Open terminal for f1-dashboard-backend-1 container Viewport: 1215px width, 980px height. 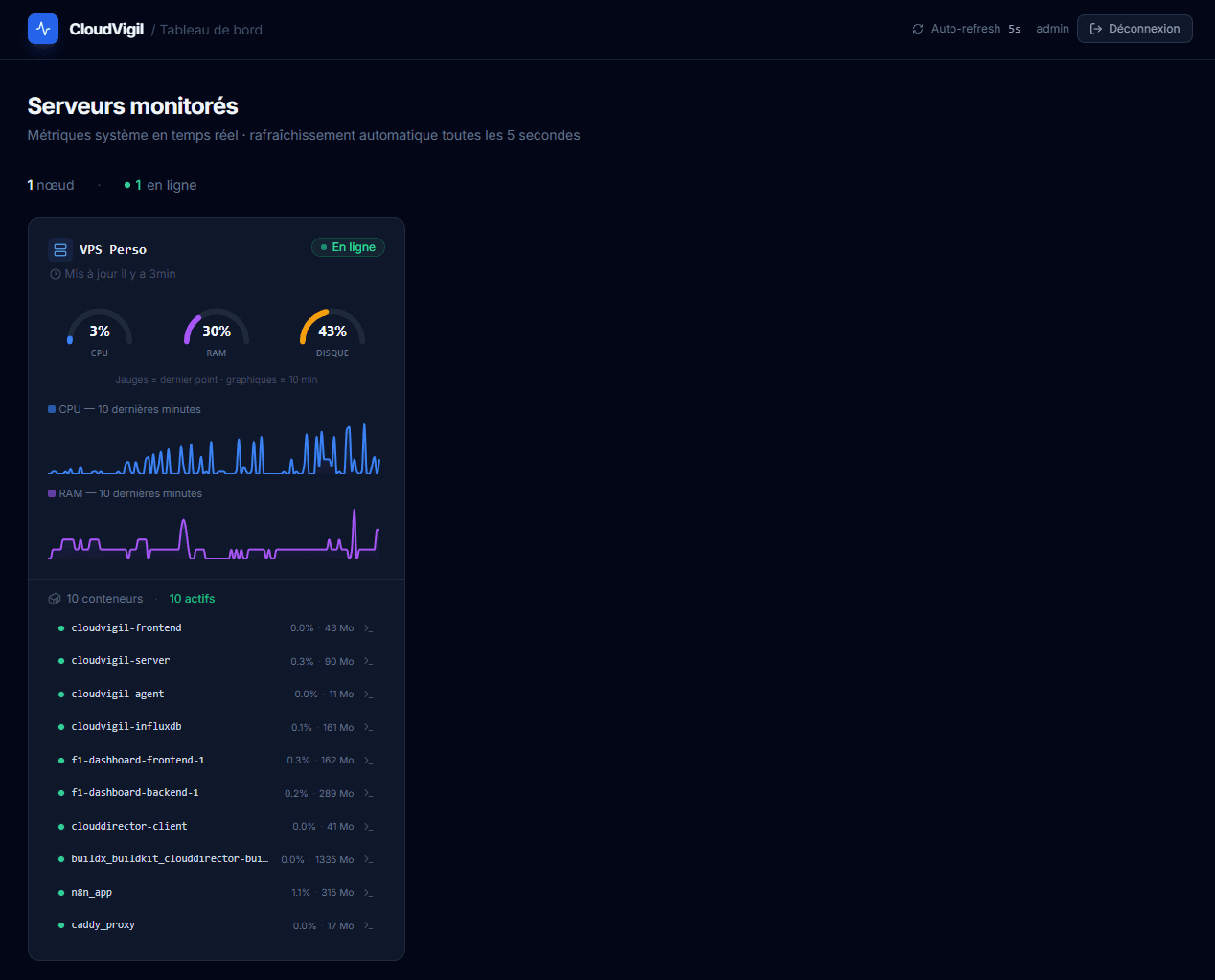(368, 794)
